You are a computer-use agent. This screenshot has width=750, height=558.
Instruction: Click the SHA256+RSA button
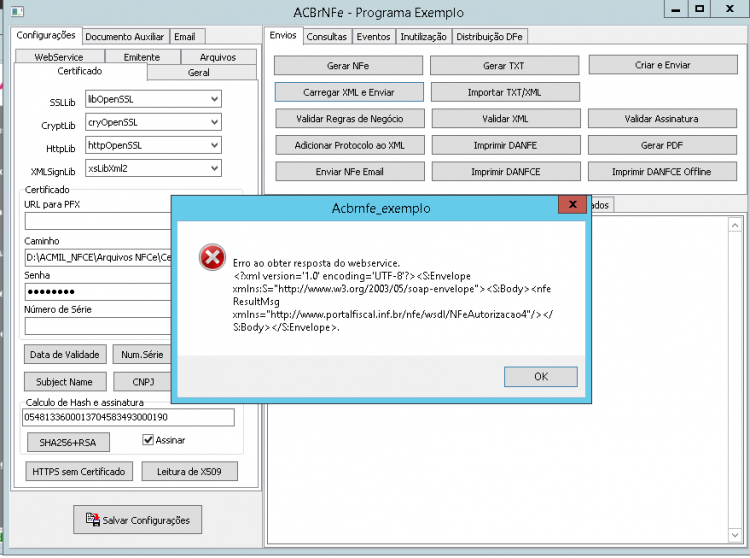[x=68, y=442]
